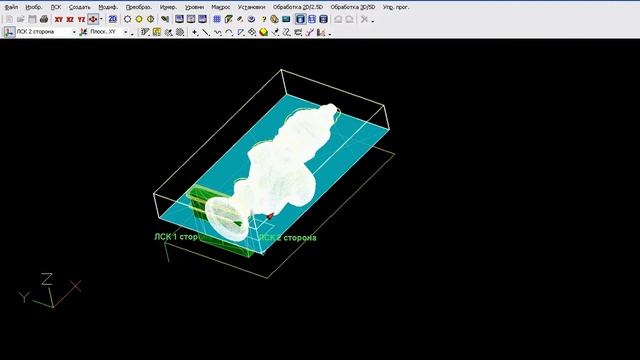This screenshot has height=360, width=640.
Task: Select the second blue panel layout icon
Action: (x=312, y=19)
